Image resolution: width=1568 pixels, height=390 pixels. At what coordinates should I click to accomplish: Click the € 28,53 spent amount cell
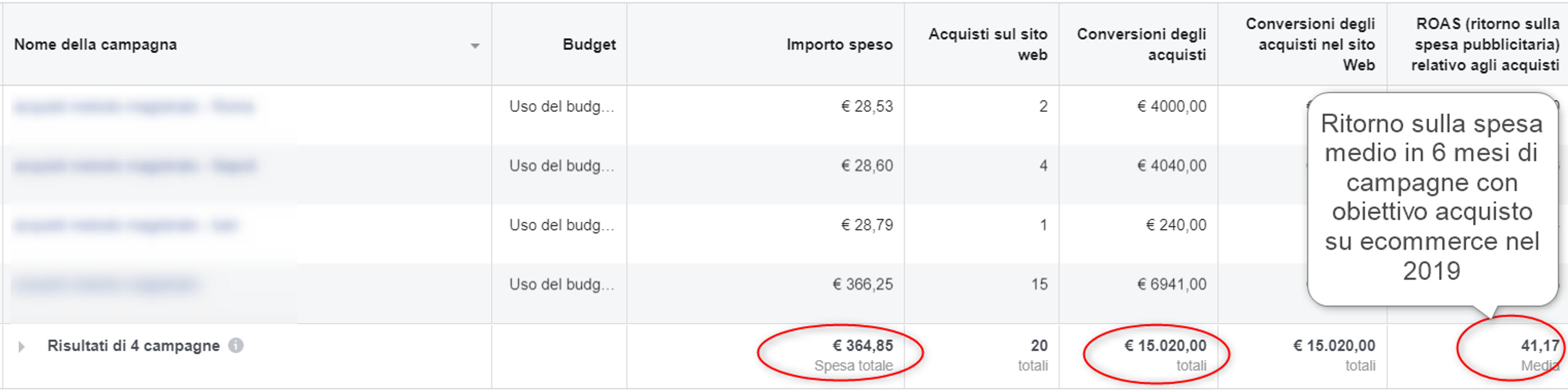pos(867,107)
